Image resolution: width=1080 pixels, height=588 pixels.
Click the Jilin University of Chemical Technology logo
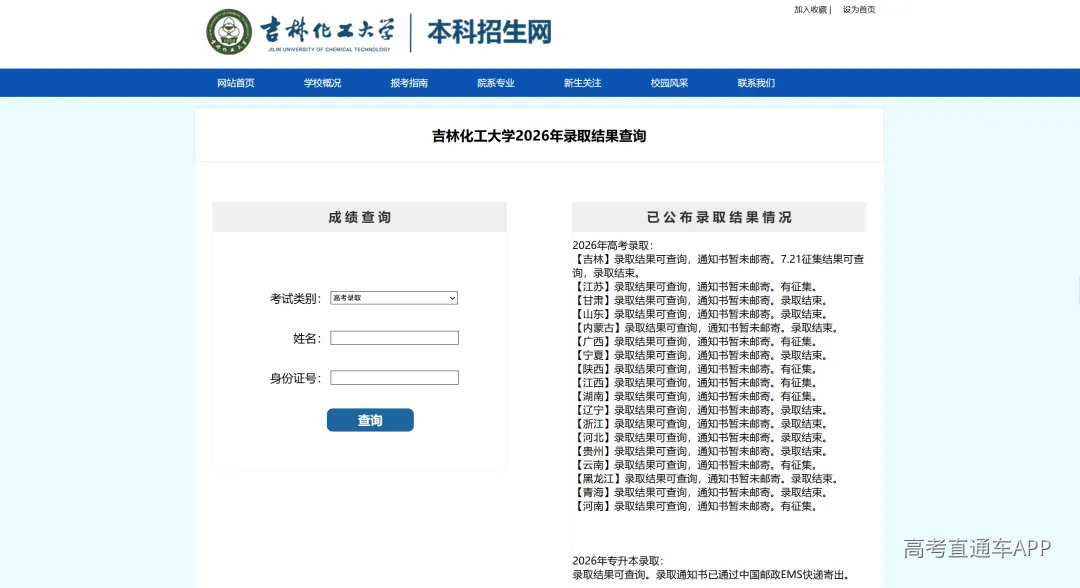click(x=300, y=32)
